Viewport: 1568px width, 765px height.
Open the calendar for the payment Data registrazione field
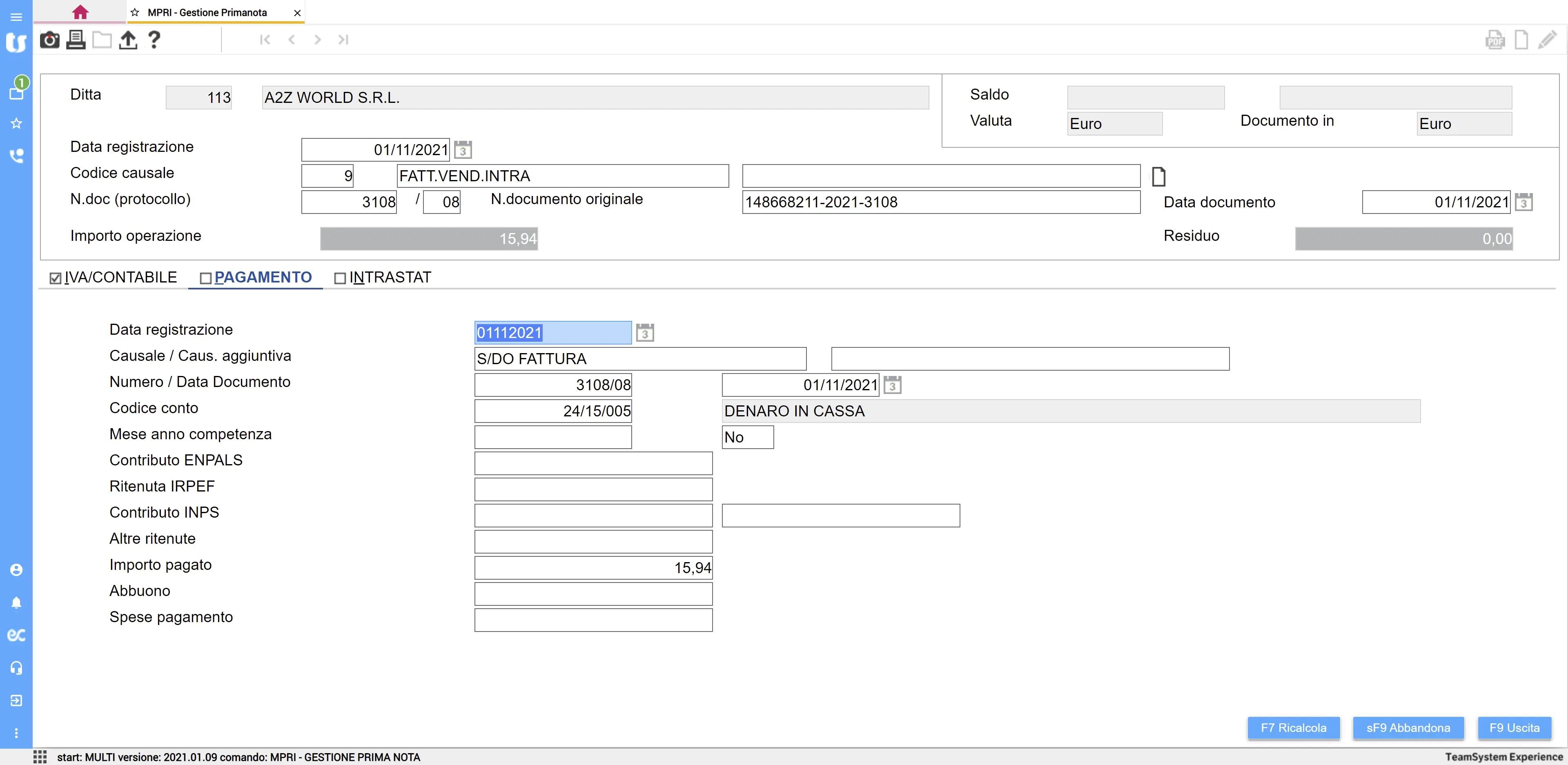tap(645, 333)
